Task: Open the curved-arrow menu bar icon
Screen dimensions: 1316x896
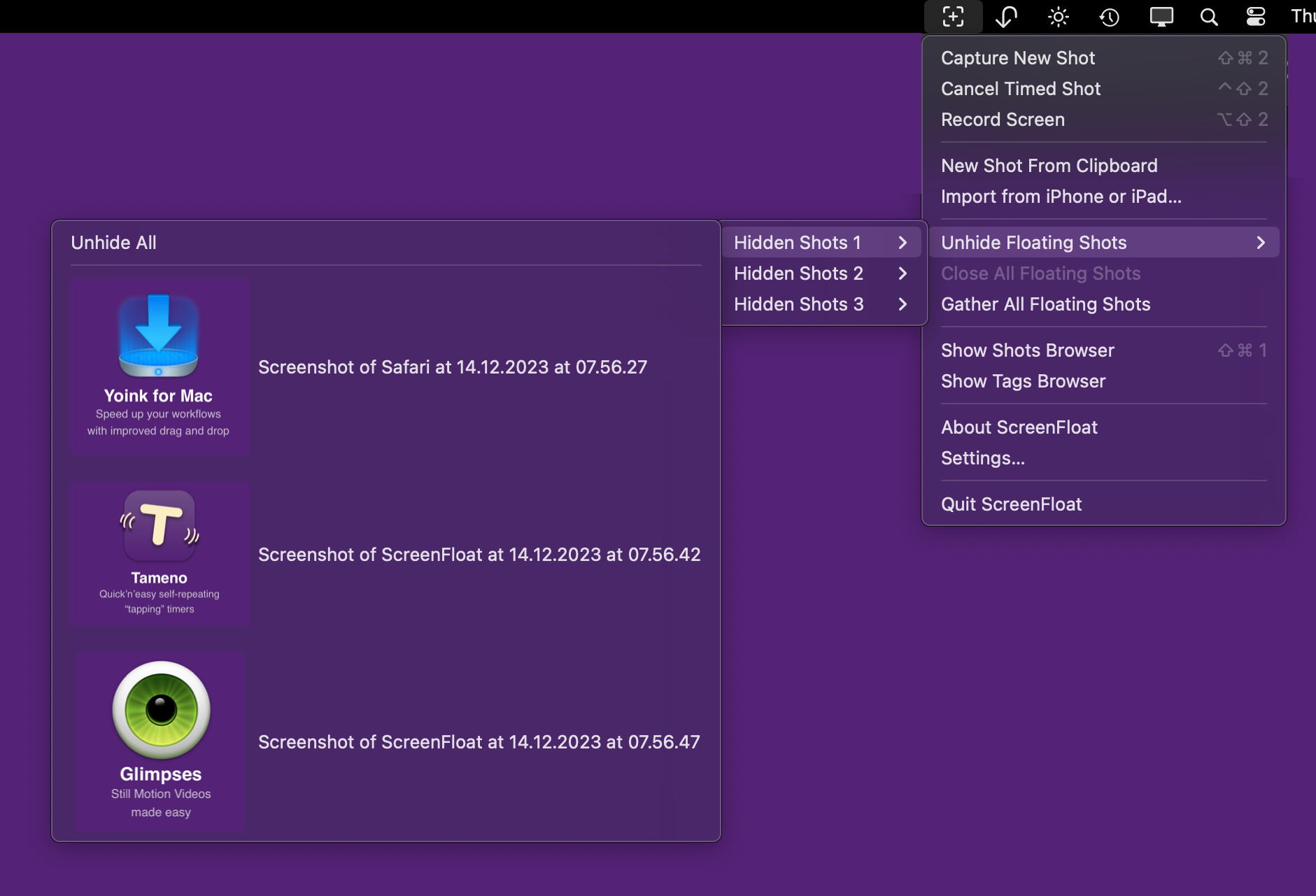Action: pyautogui.click(x=1006, y=16)
